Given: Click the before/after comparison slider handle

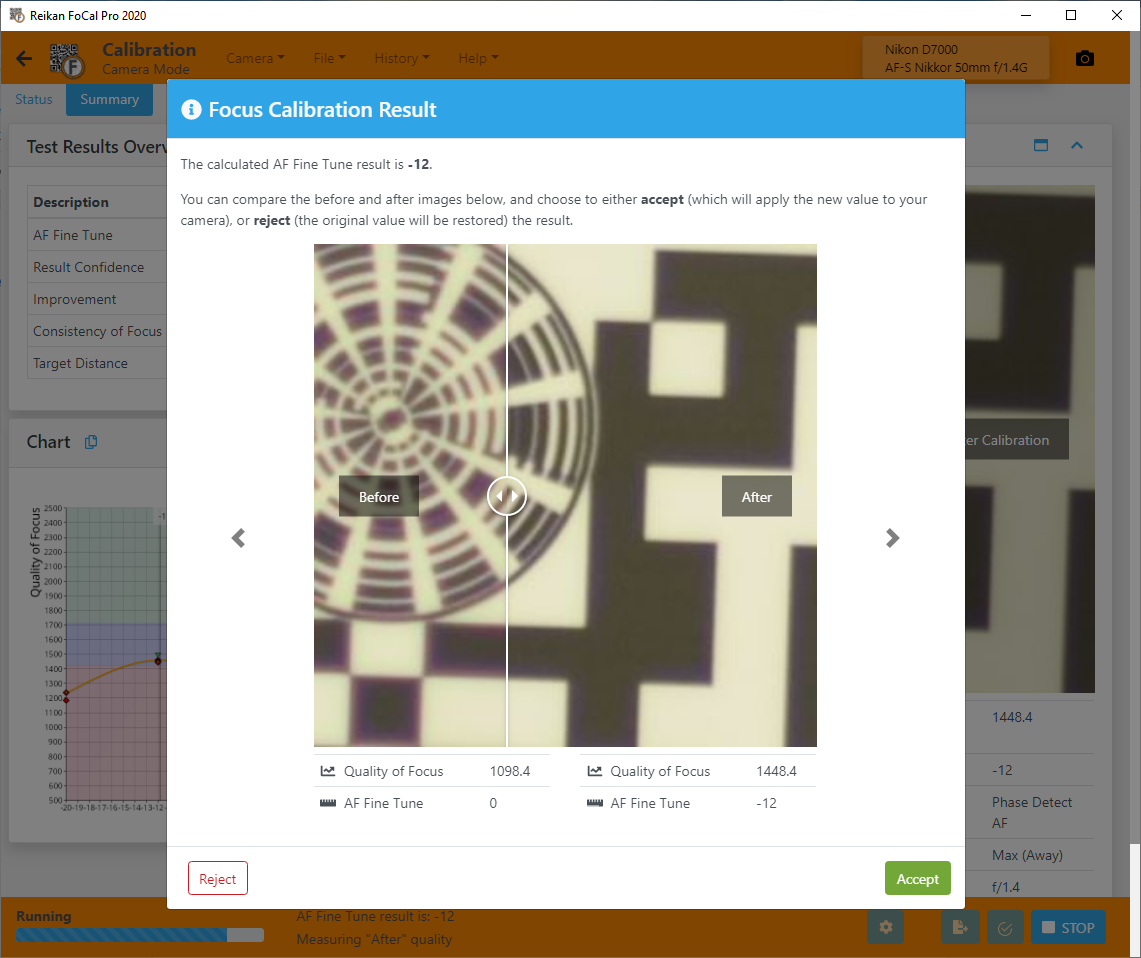Looking at the screenshot, I should pyautogui.click(x=507, y=496).
